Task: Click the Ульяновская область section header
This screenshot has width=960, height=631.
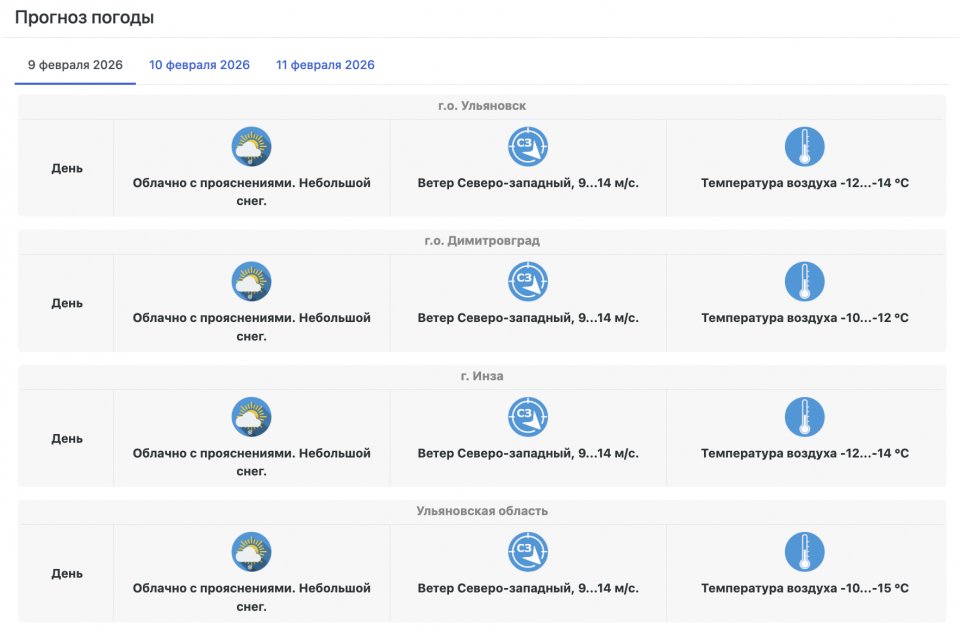Action: click(482, 511)
